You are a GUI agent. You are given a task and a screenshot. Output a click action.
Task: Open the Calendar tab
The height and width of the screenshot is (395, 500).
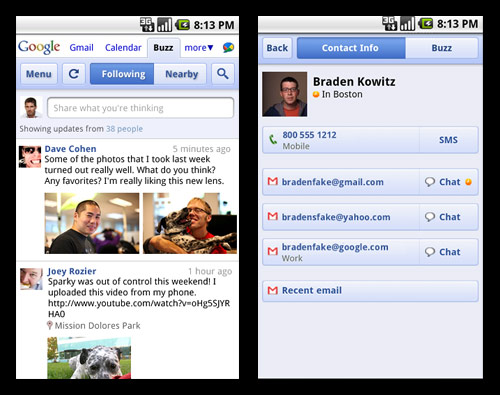[x=123, y=48]
